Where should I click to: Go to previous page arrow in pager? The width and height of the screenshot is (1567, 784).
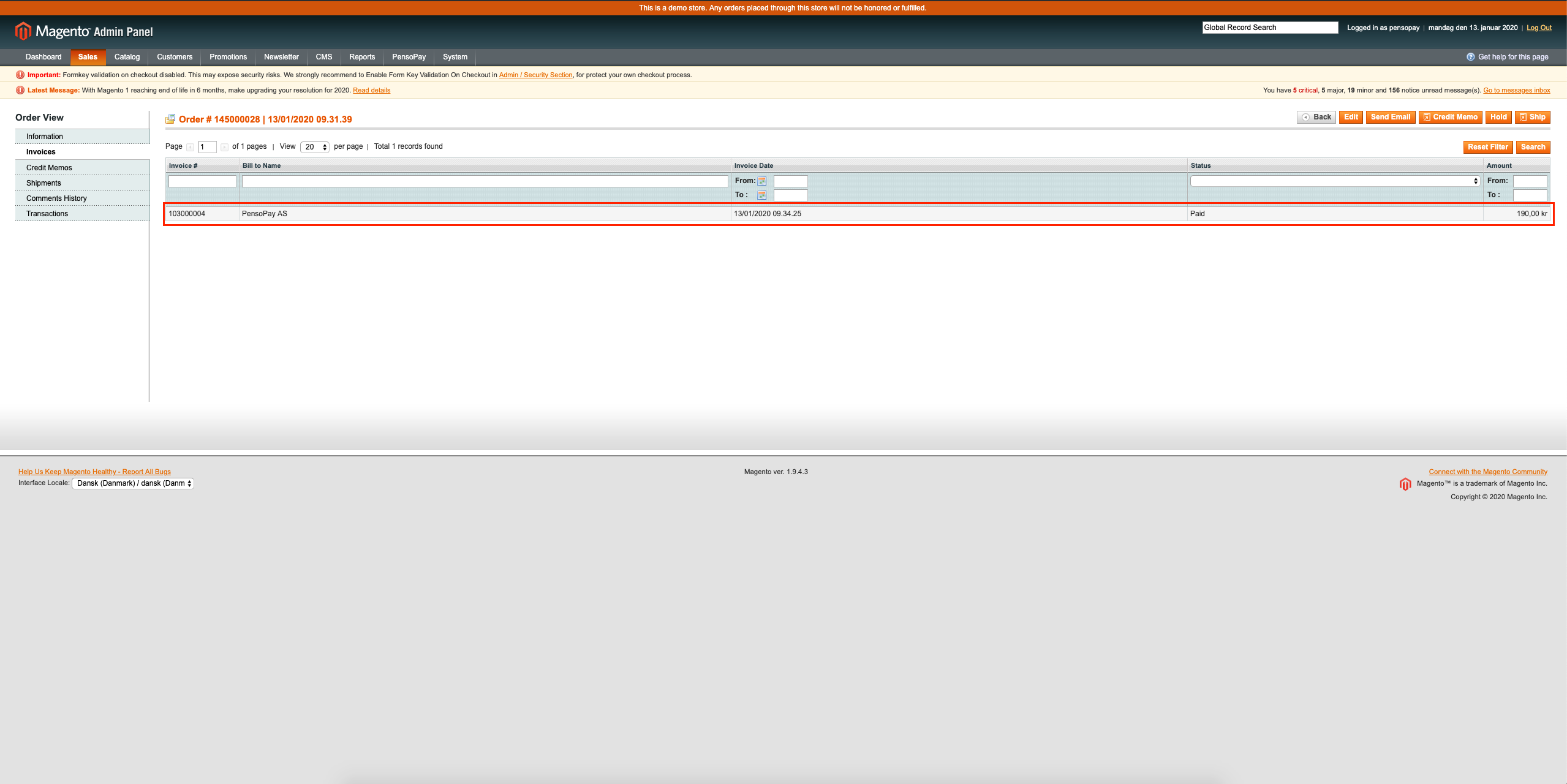[x=190, y=147]
